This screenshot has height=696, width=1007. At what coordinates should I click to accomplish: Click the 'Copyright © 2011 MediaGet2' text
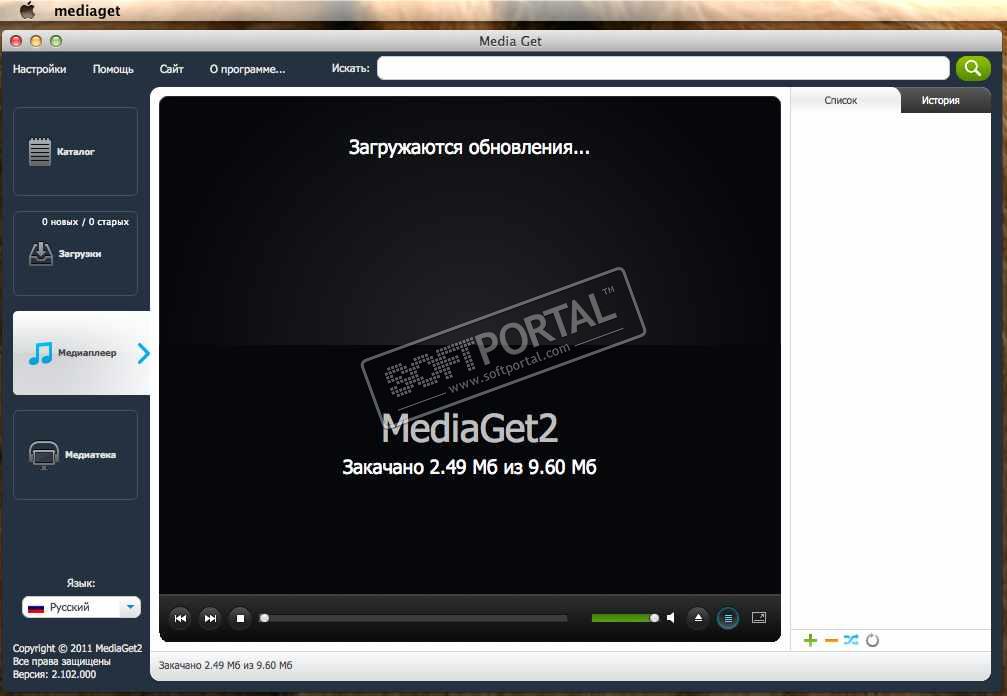pyautogui.click(x=78, y=648)
